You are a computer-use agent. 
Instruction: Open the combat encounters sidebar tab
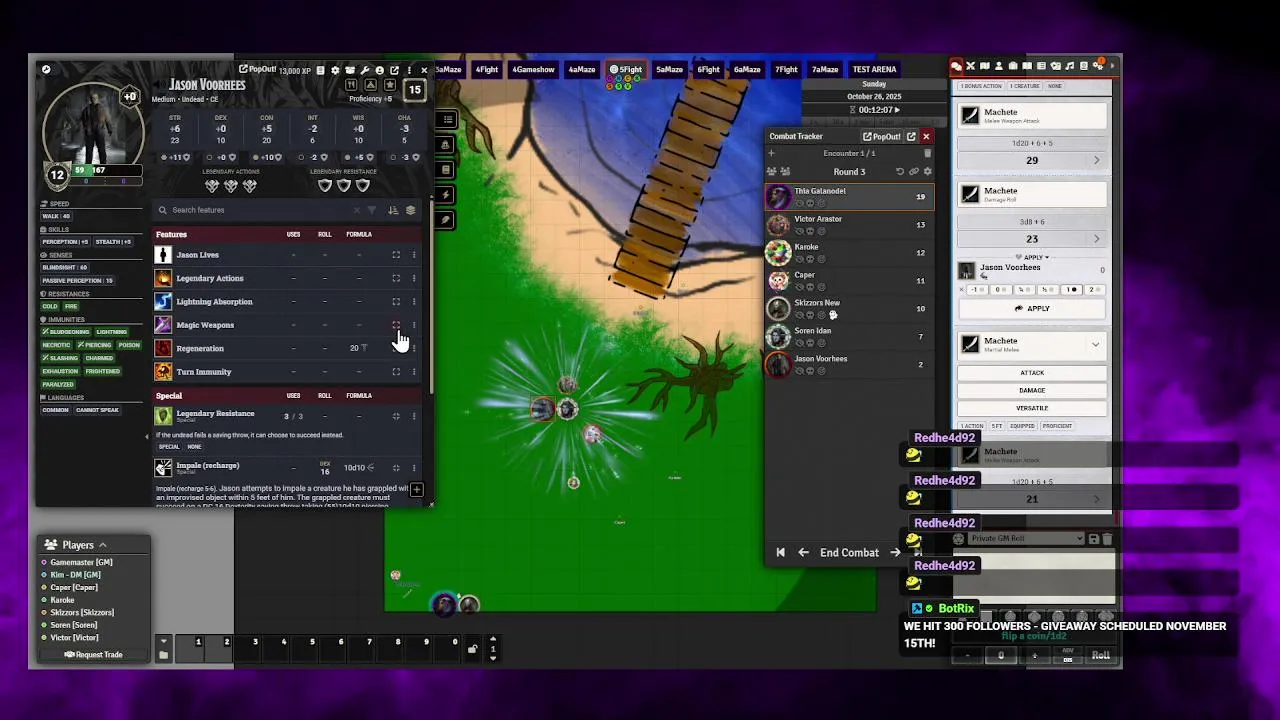(971, 66)
